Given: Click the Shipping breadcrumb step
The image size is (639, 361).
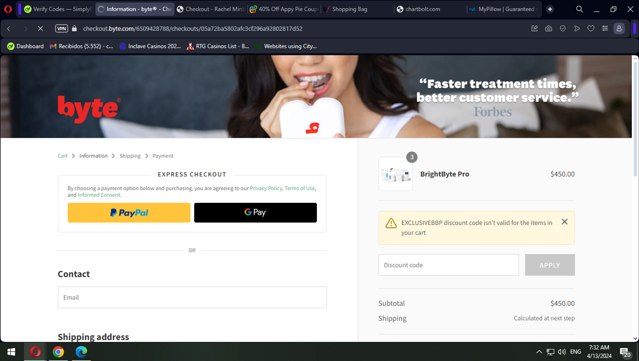Looking at the screenshot, I should coord(130,156).
